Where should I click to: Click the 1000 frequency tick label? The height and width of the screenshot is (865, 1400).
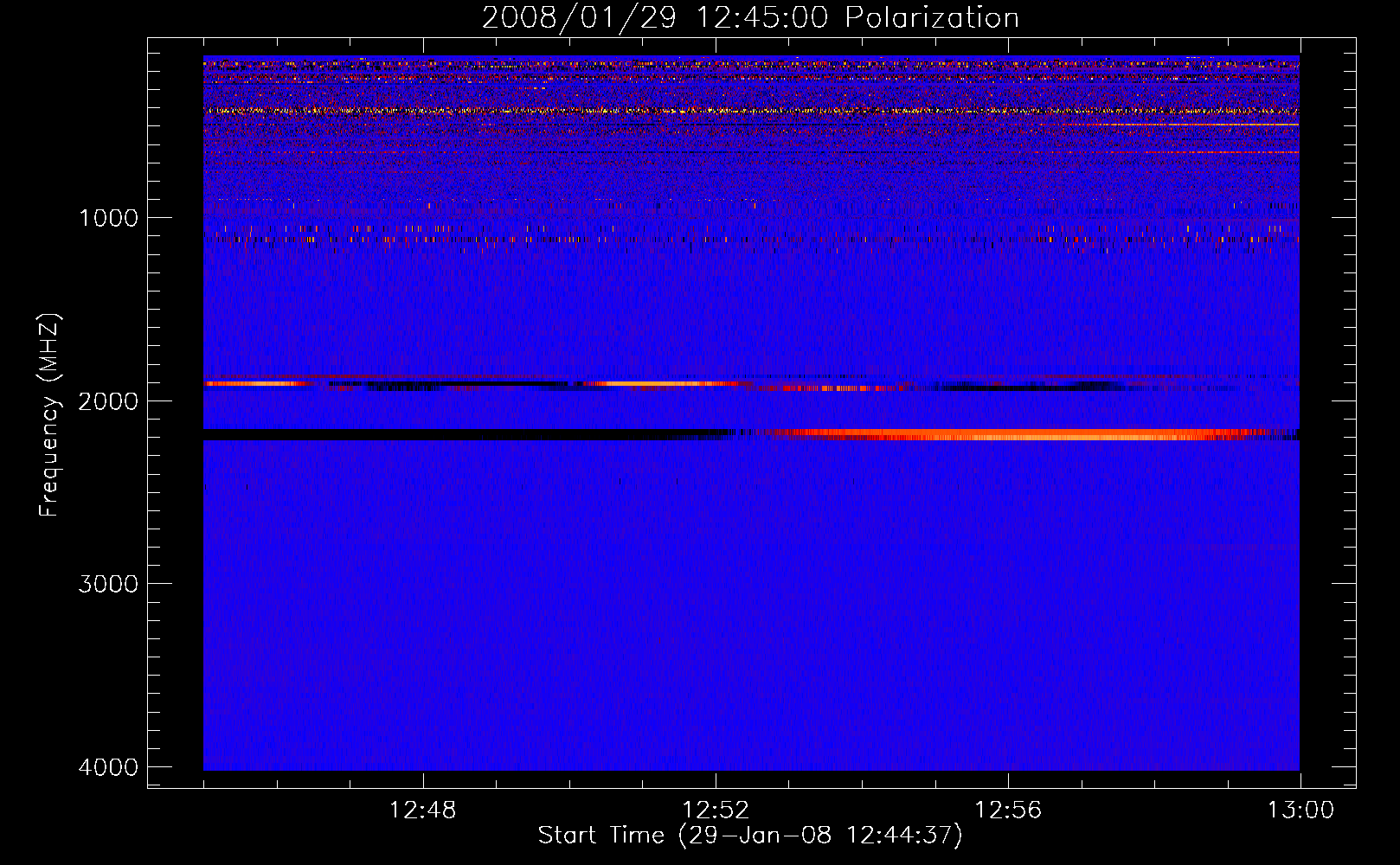[x=108, y=218]
